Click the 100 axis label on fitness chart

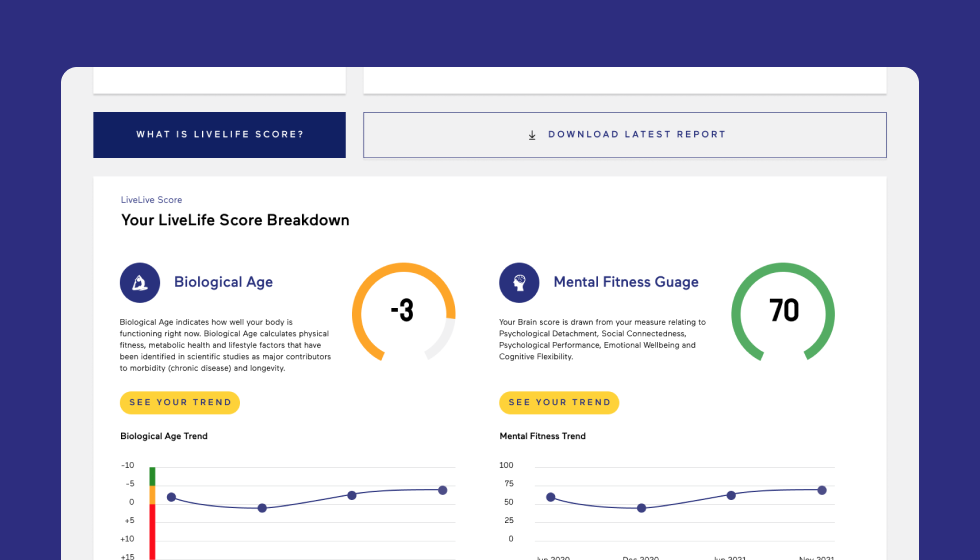click(506, 466)
